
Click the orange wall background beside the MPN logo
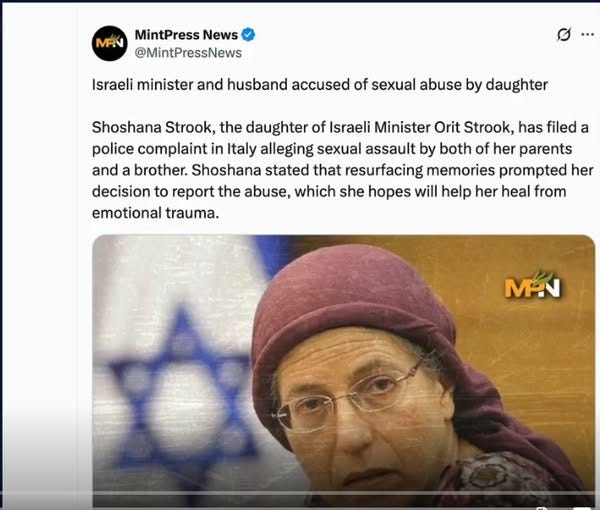(536, 344)
